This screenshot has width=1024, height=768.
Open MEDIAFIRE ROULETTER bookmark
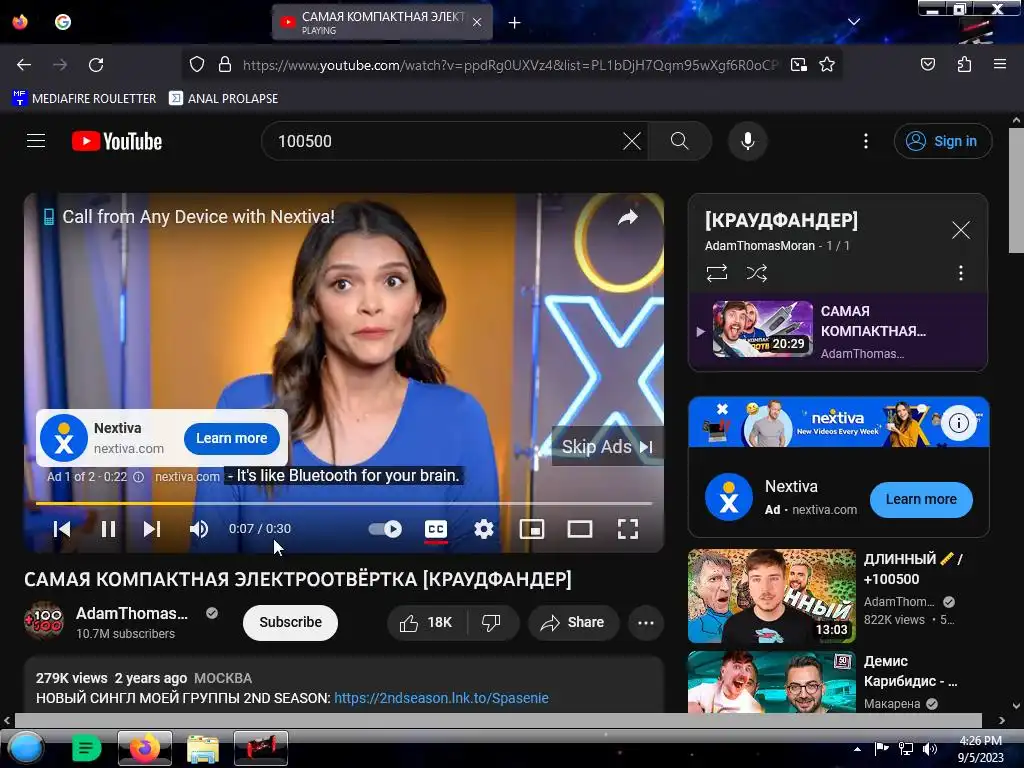[x=84, y=99]
